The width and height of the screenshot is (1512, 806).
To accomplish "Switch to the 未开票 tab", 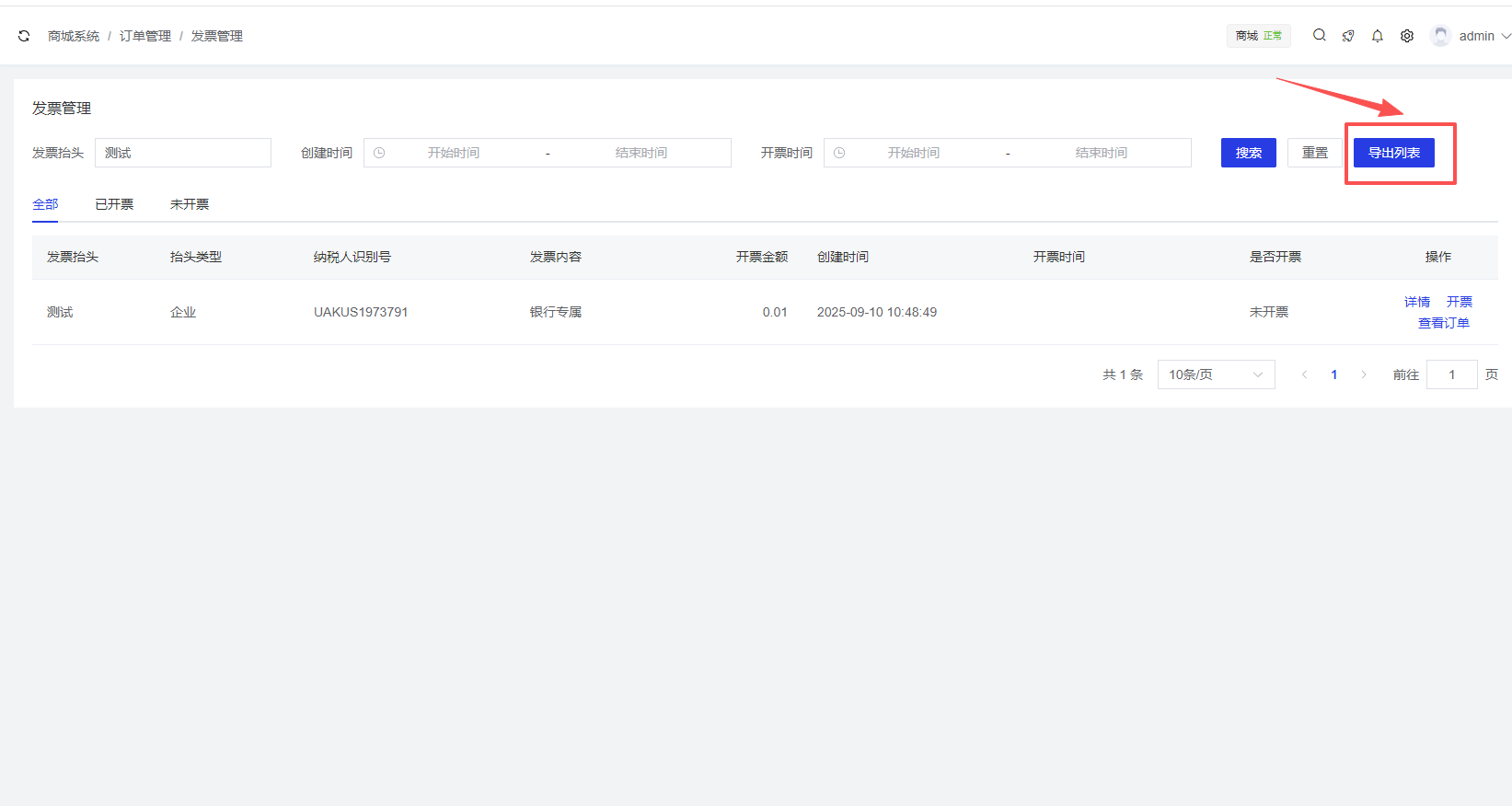I will click(x=190, y=204).
